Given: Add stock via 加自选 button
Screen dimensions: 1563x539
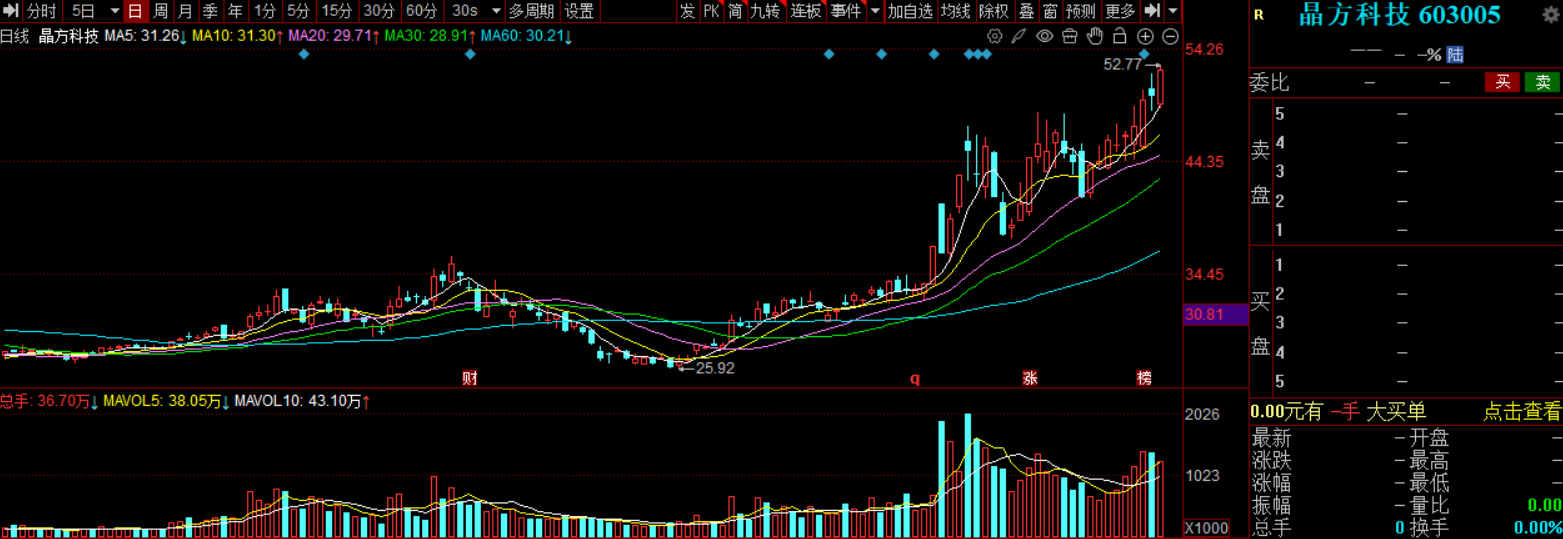Looking at the screenshot, I should click(x=911, y=11).
